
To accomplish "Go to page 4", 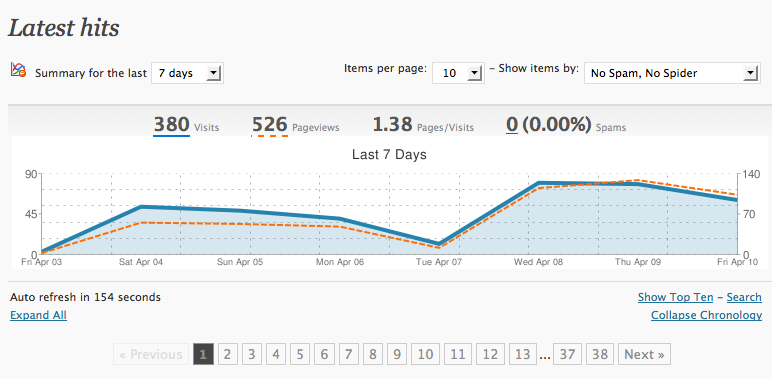I will (x=276, y=354).
